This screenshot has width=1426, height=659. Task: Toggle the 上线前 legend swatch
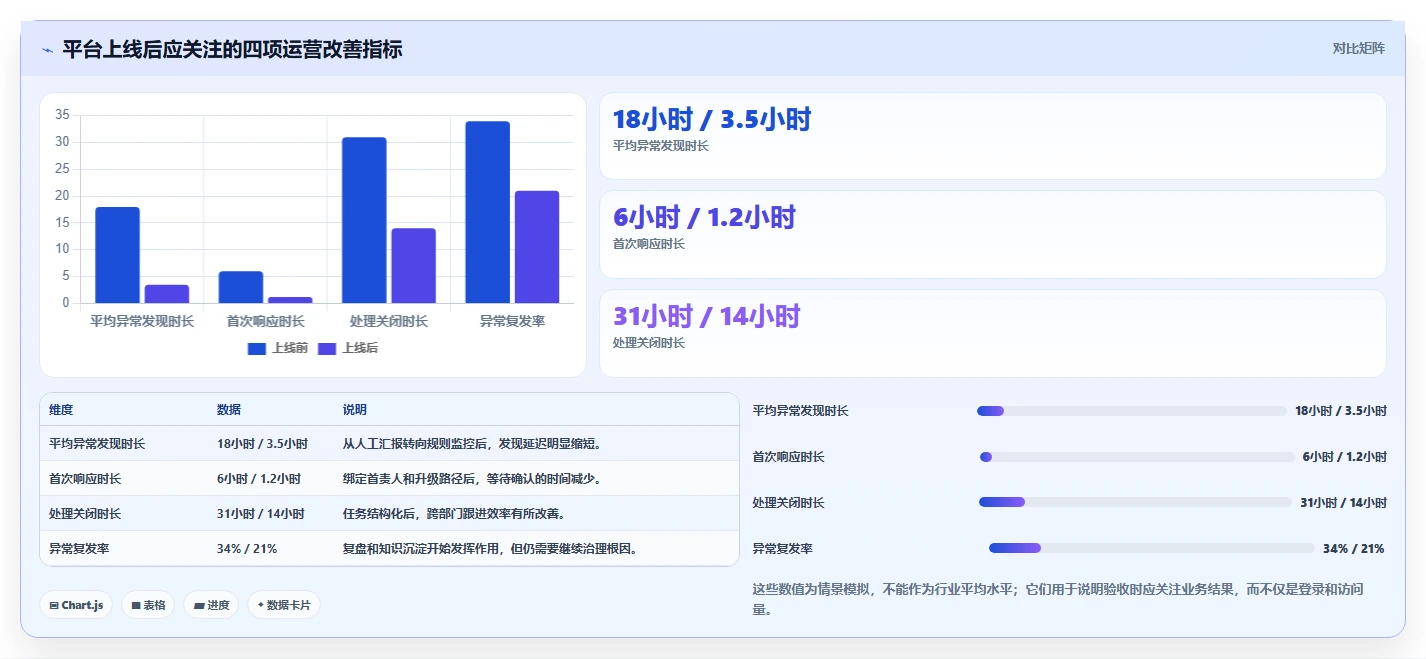coord(257,348)
